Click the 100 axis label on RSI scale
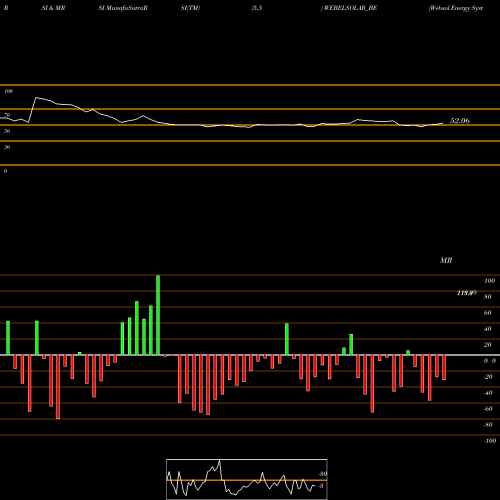500x500 pixels. 8,91
